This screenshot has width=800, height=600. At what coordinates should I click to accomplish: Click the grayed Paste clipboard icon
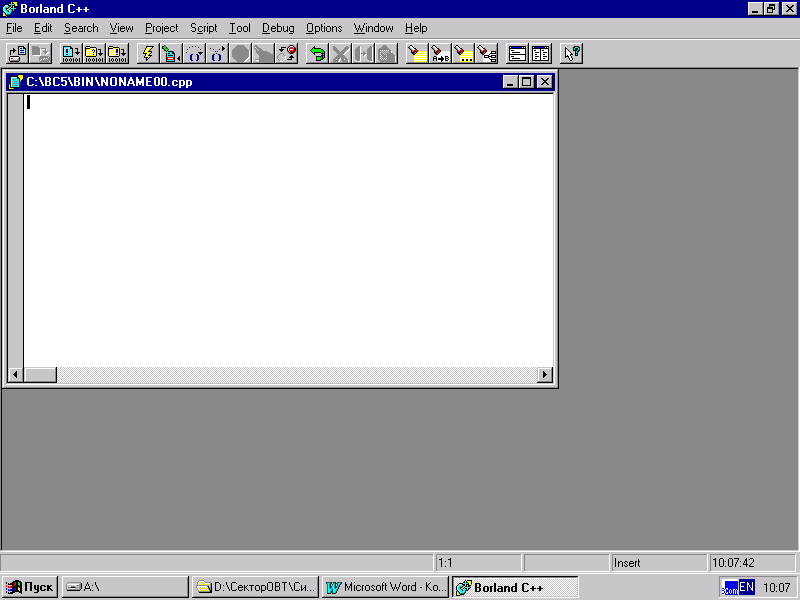[387, 53]
